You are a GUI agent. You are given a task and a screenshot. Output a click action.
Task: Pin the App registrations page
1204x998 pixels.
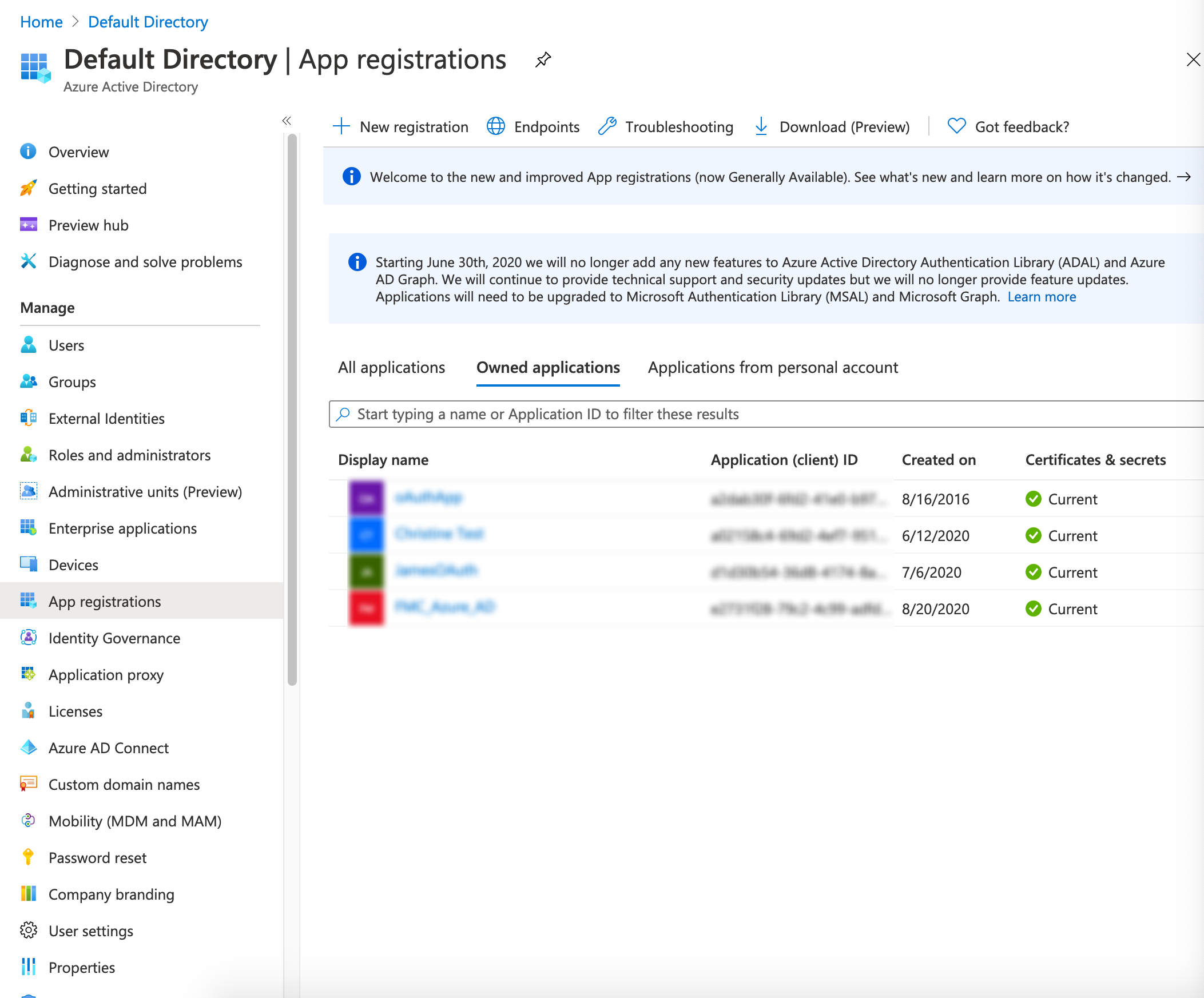click(542, 59)
